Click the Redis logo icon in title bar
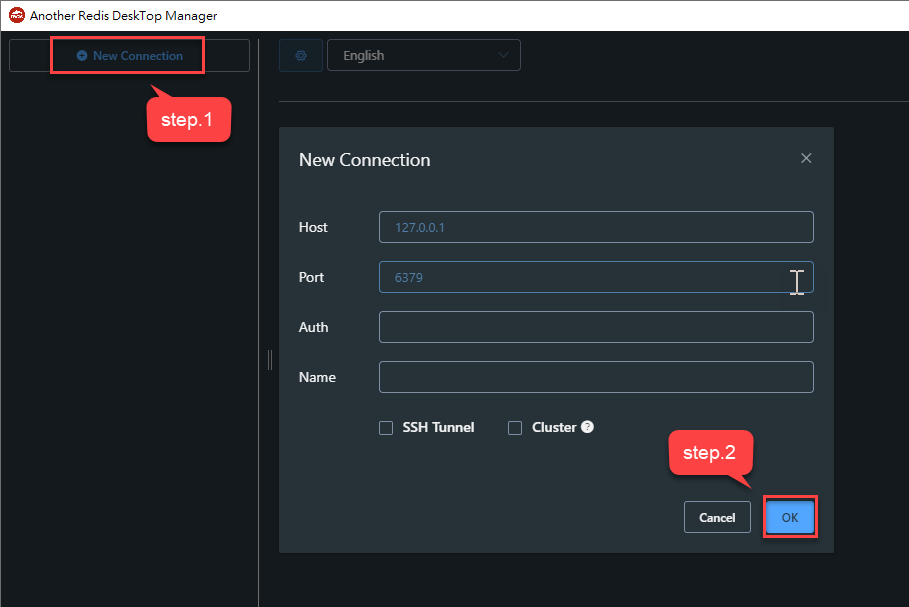The width and height of the screenshot is (909, 607). point(17,15)
